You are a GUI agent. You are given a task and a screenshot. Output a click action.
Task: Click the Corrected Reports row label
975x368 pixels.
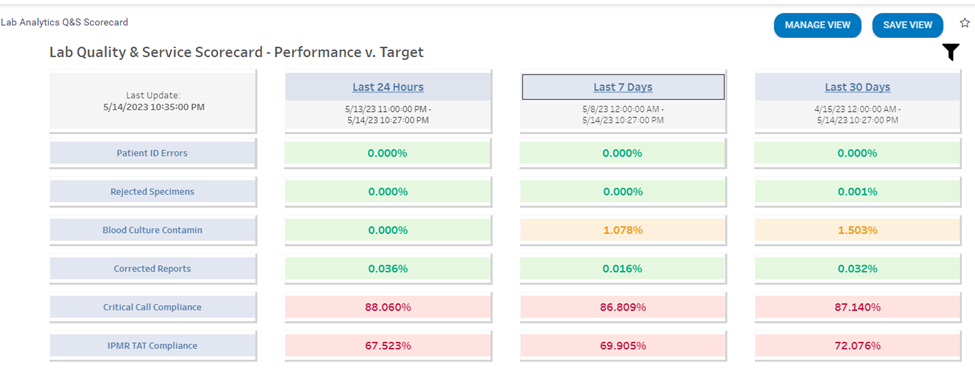152,269
